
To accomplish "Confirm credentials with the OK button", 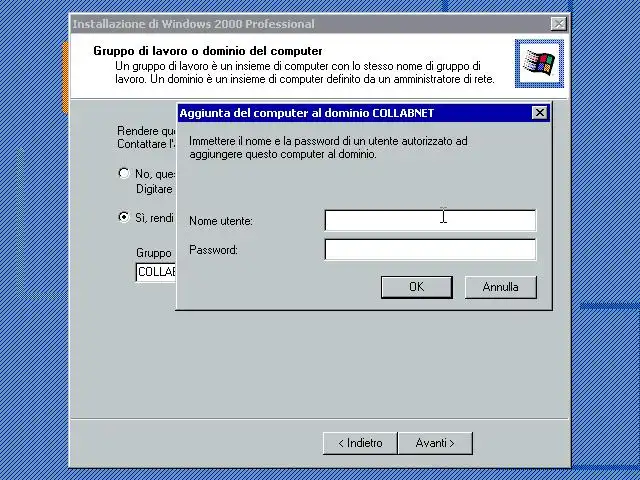I will click(417, 287).
